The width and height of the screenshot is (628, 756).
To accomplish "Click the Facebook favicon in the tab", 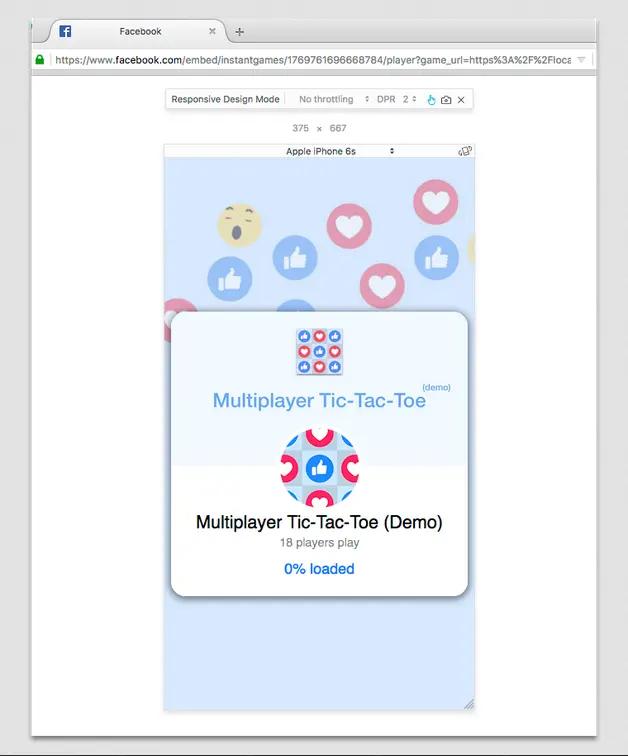I will (65, 31).
